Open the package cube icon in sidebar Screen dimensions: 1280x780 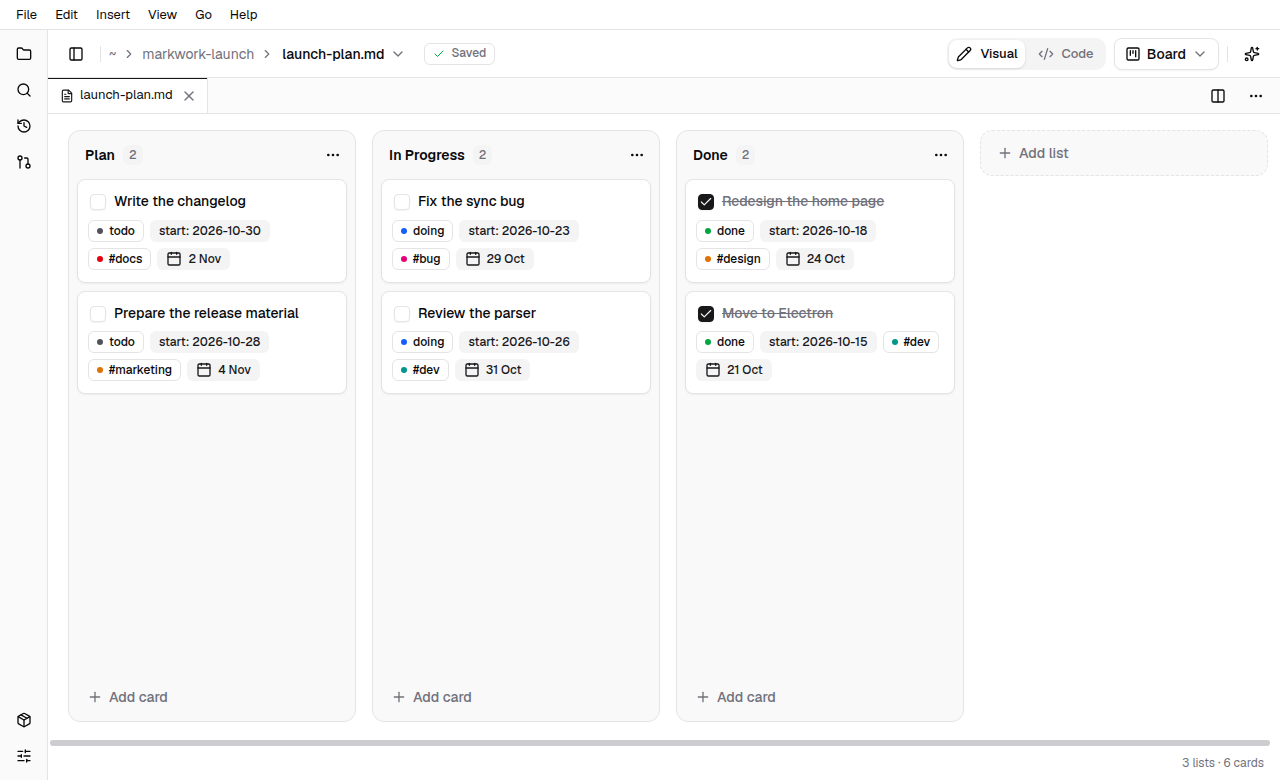(x=24, y=720)
